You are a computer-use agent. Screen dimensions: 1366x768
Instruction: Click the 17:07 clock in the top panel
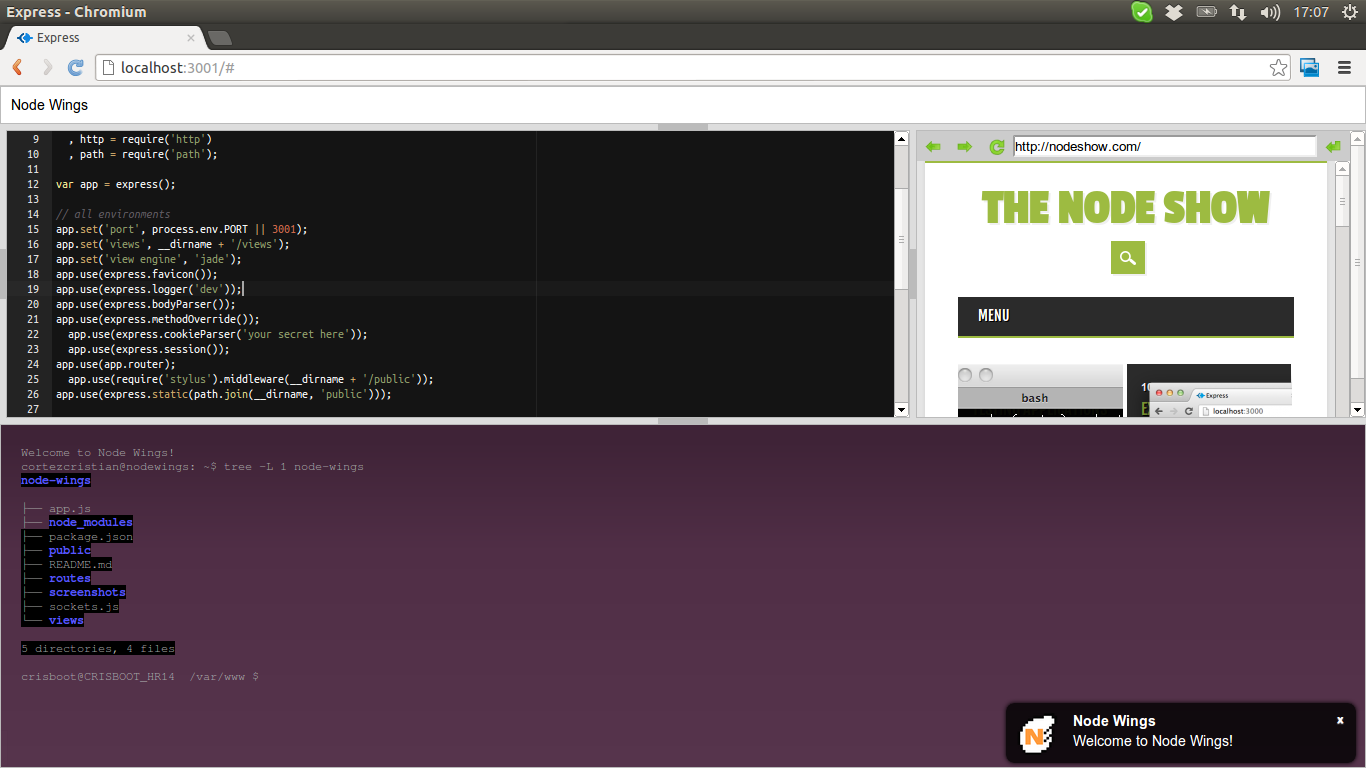pos(1311,12)
